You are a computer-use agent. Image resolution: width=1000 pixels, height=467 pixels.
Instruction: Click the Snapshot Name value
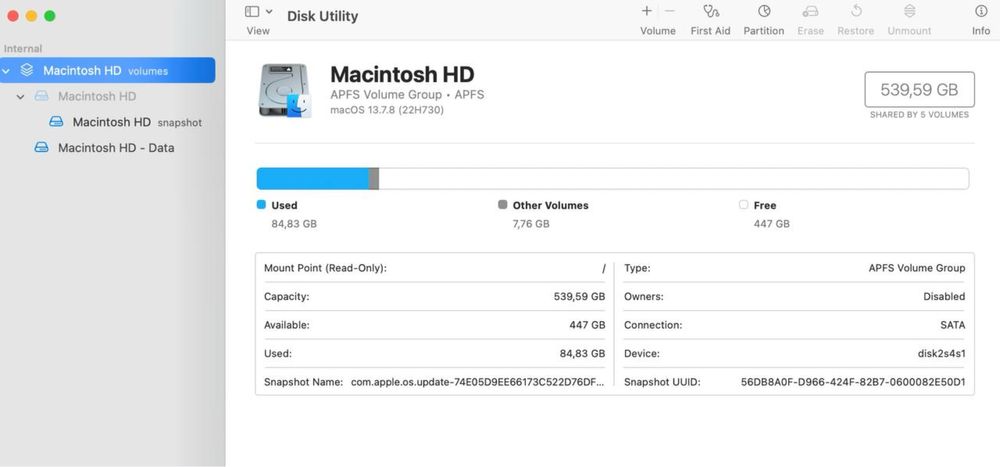click(x=478, y=382)
